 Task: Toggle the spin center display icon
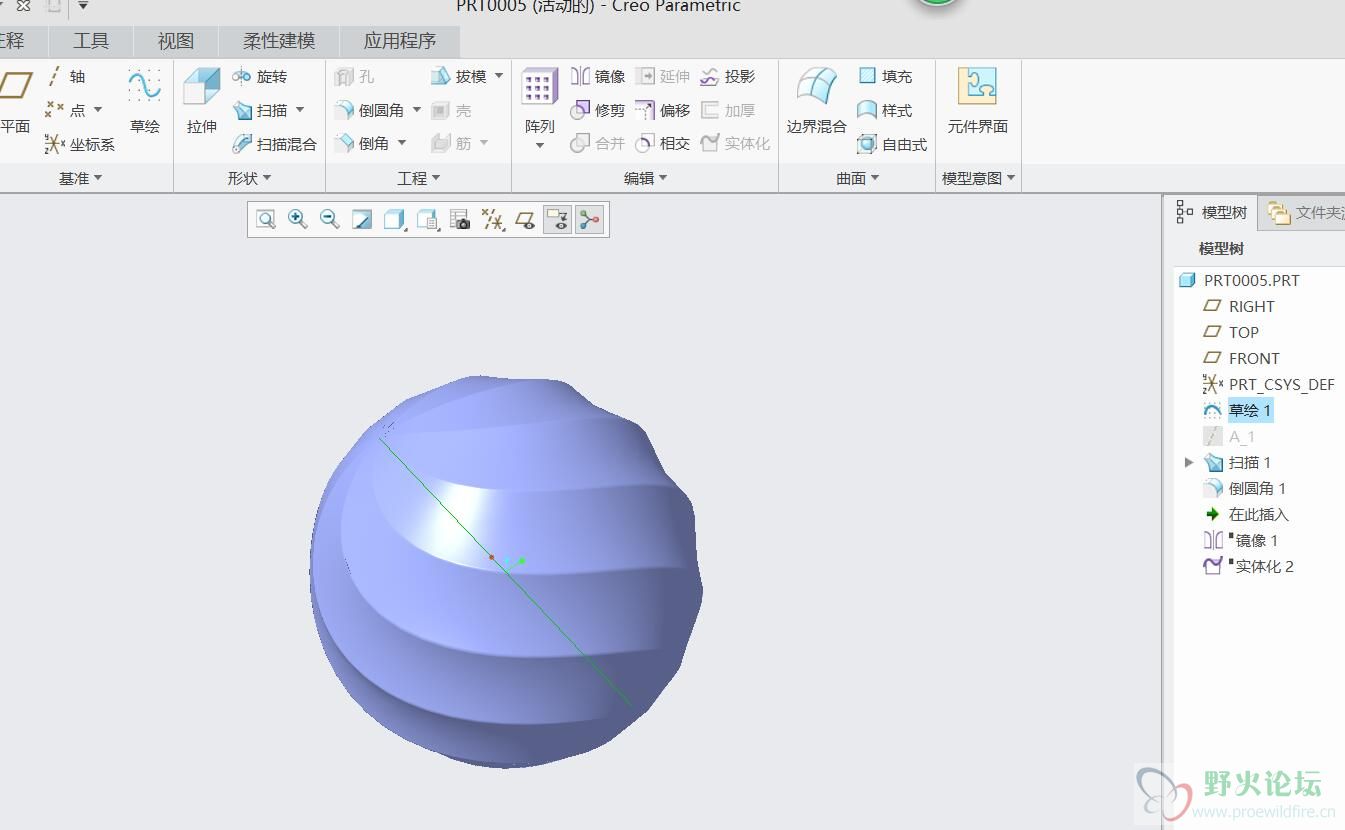590,220
